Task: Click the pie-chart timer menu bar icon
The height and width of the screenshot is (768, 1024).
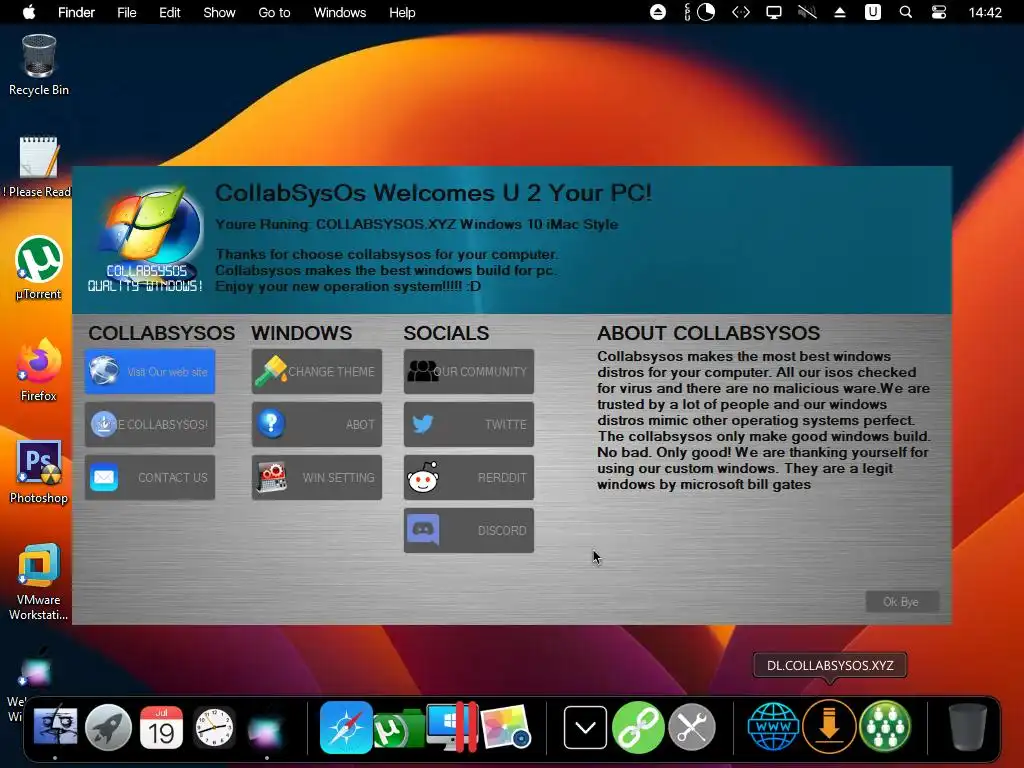Action: (x=706, y=12)
